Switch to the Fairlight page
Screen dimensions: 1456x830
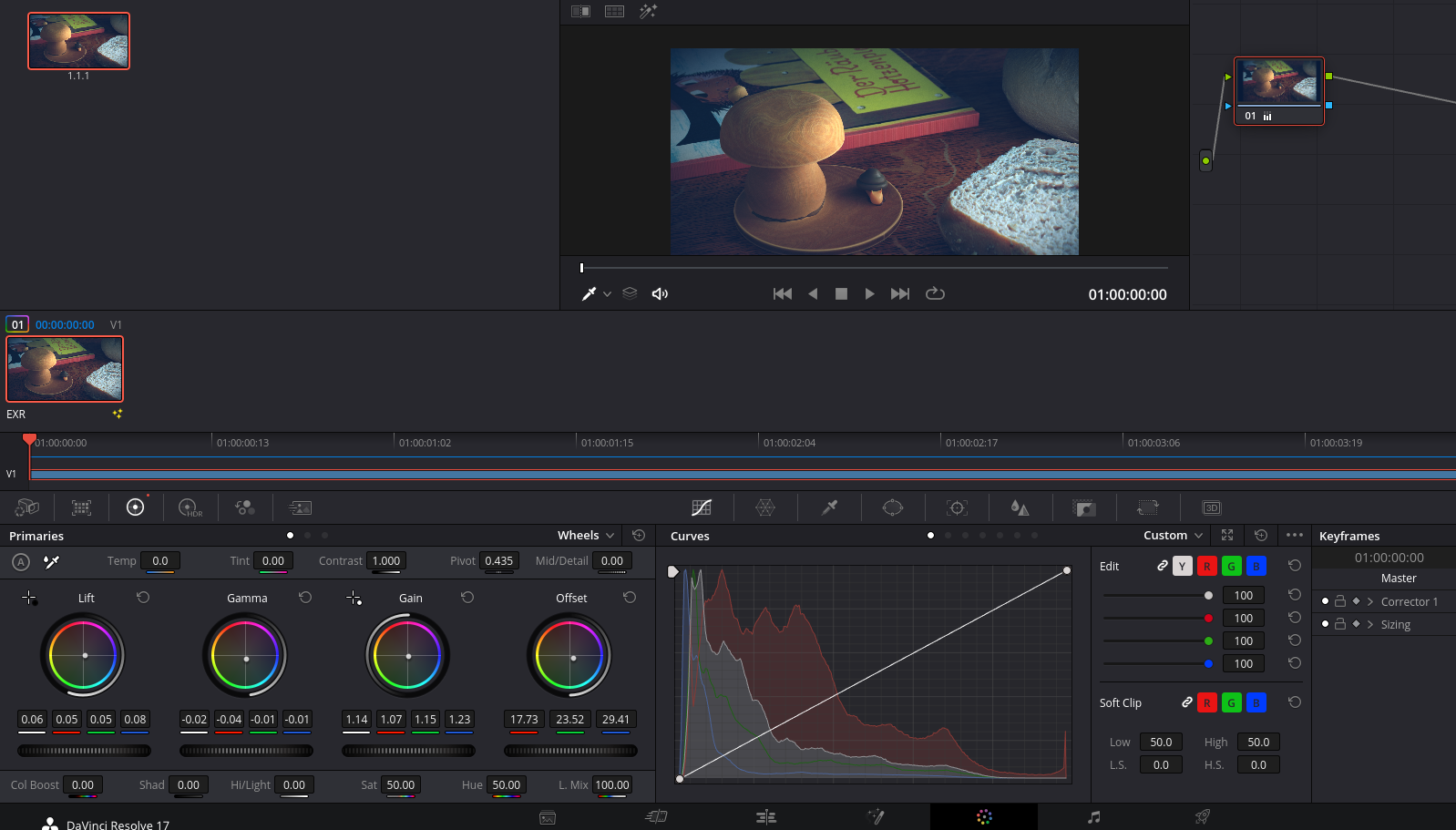pyautogui.click(x=1093, y=817)
